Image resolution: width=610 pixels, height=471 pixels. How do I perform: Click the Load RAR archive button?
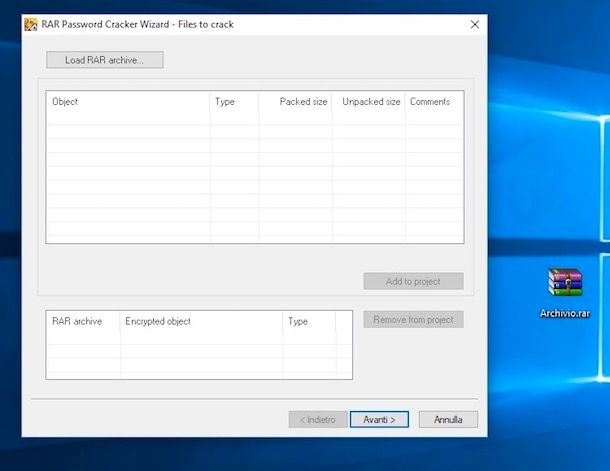pyautogui.click(x=105, y=60)
